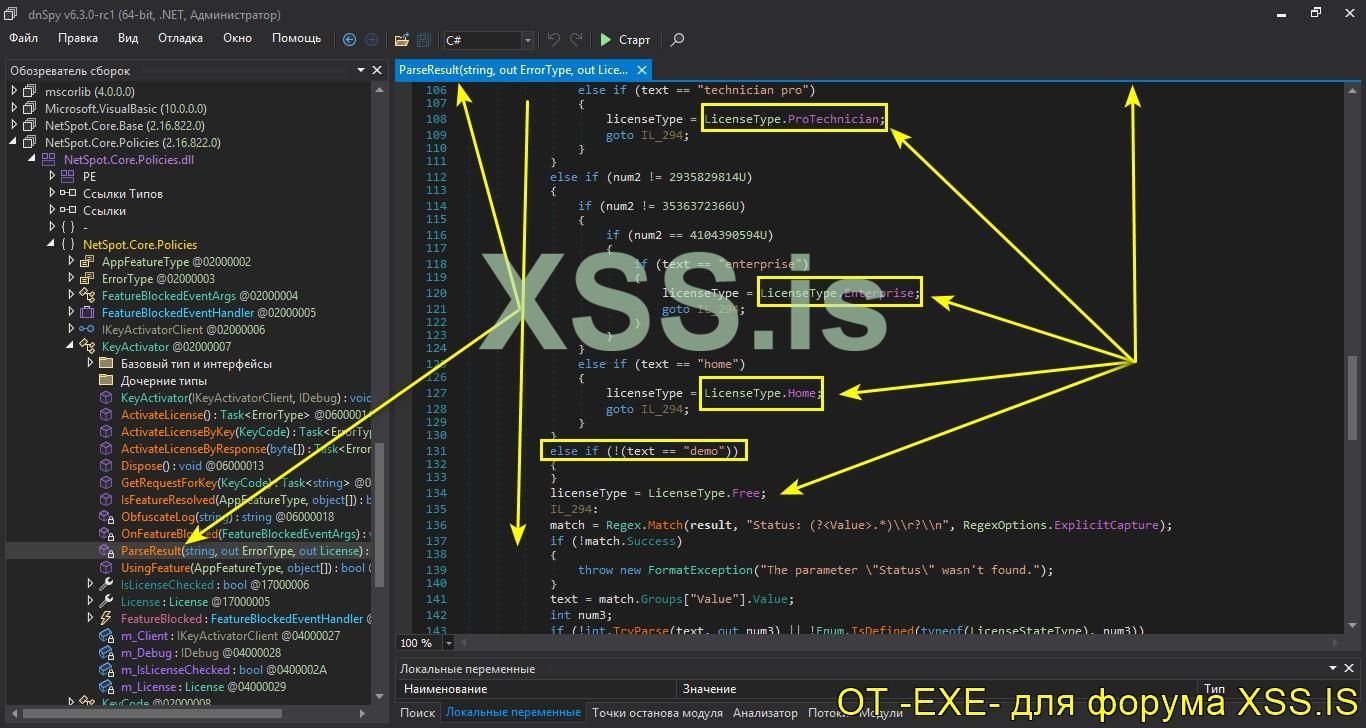This screenshot has width=1366, height=728.
Task: Select the Локальные переменные bottom tab
Action: pyautogui.click(x=513, y=713)
